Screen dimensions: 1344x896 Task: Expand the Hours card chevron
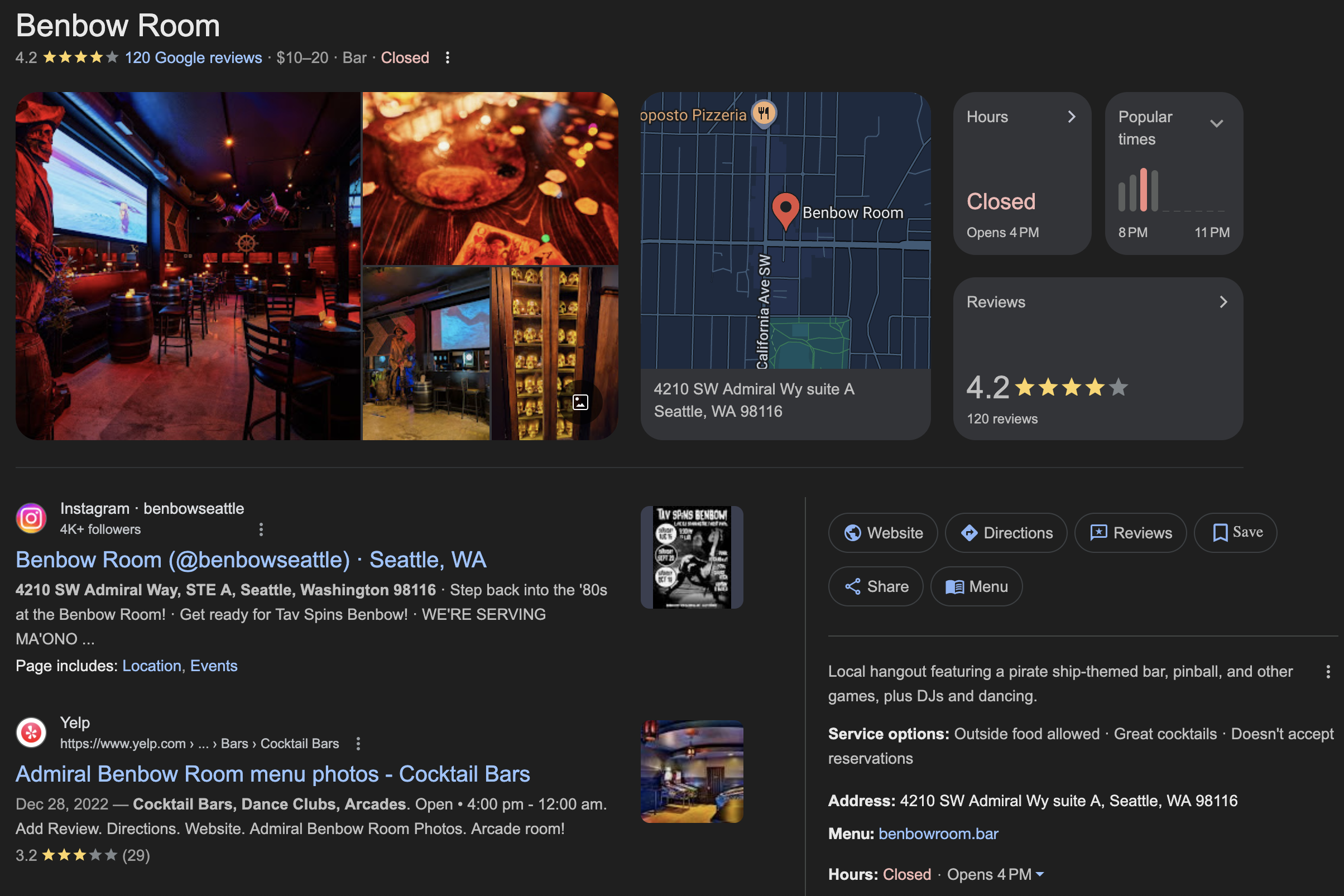pos(1071,117)
